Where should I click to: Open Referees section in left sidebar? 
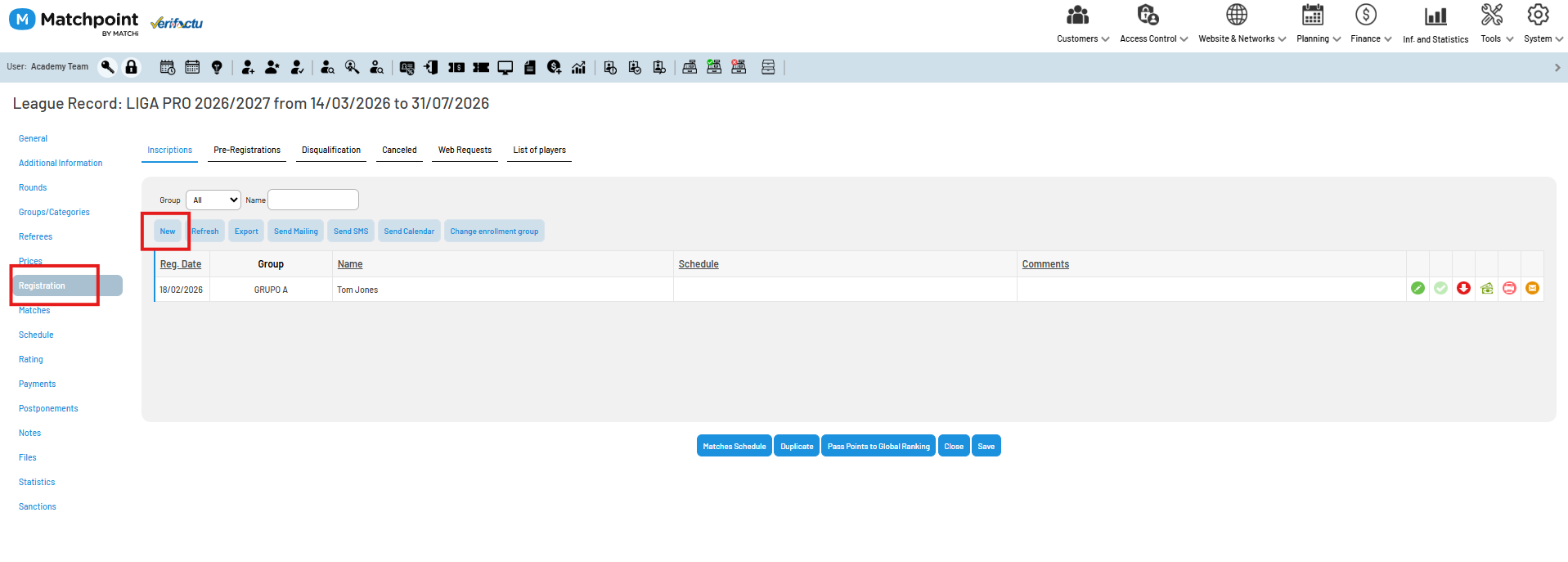tap(35, 236)
